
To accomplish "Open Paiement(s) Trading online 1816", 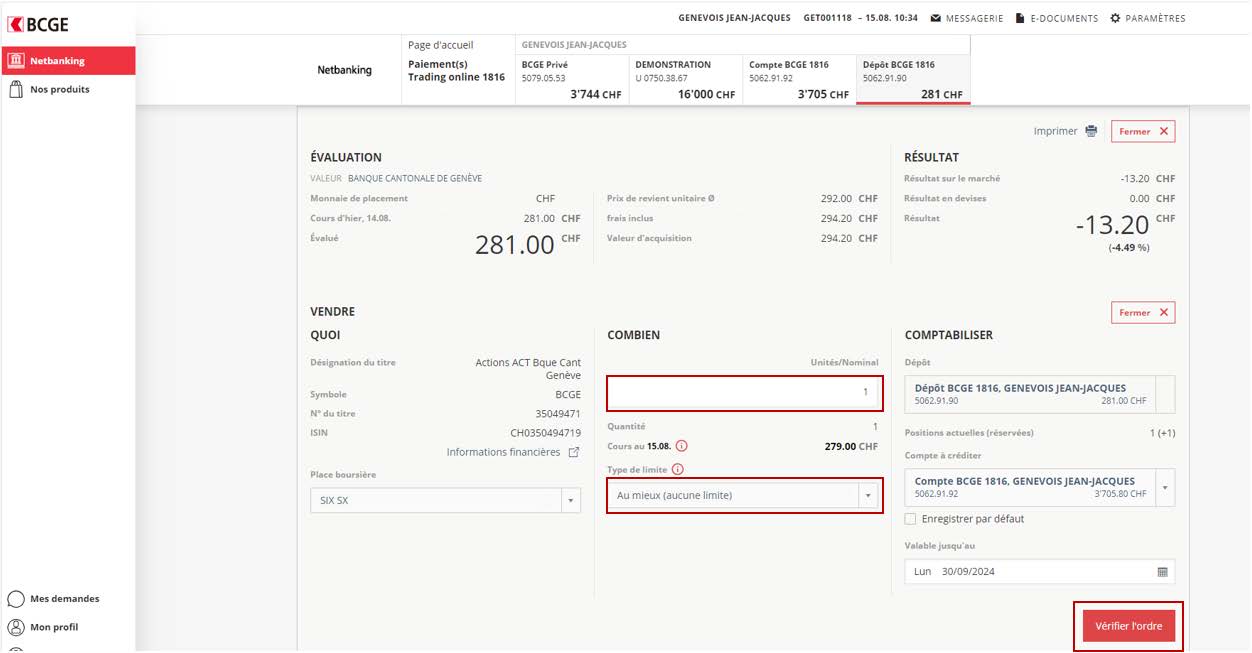I will pos(457,71).
